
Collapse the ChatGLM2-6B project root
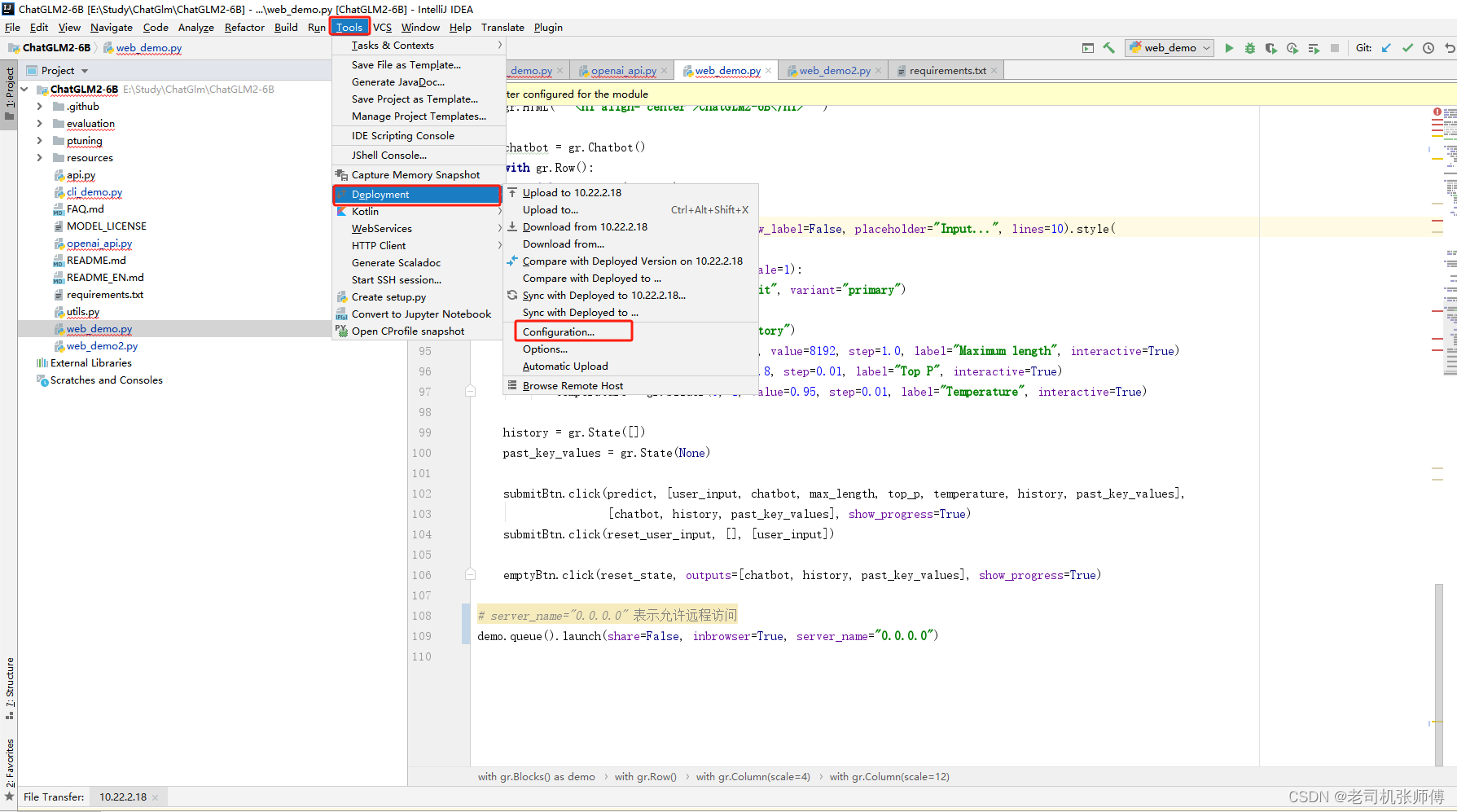24,90
